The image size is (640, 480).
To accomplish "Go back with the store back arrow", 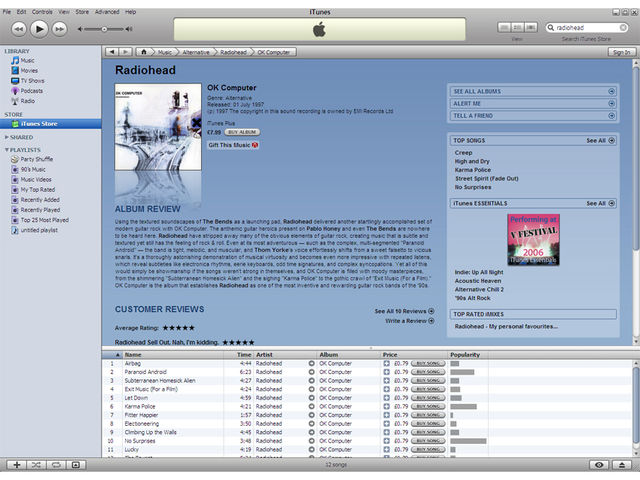I will coord(112,52).
